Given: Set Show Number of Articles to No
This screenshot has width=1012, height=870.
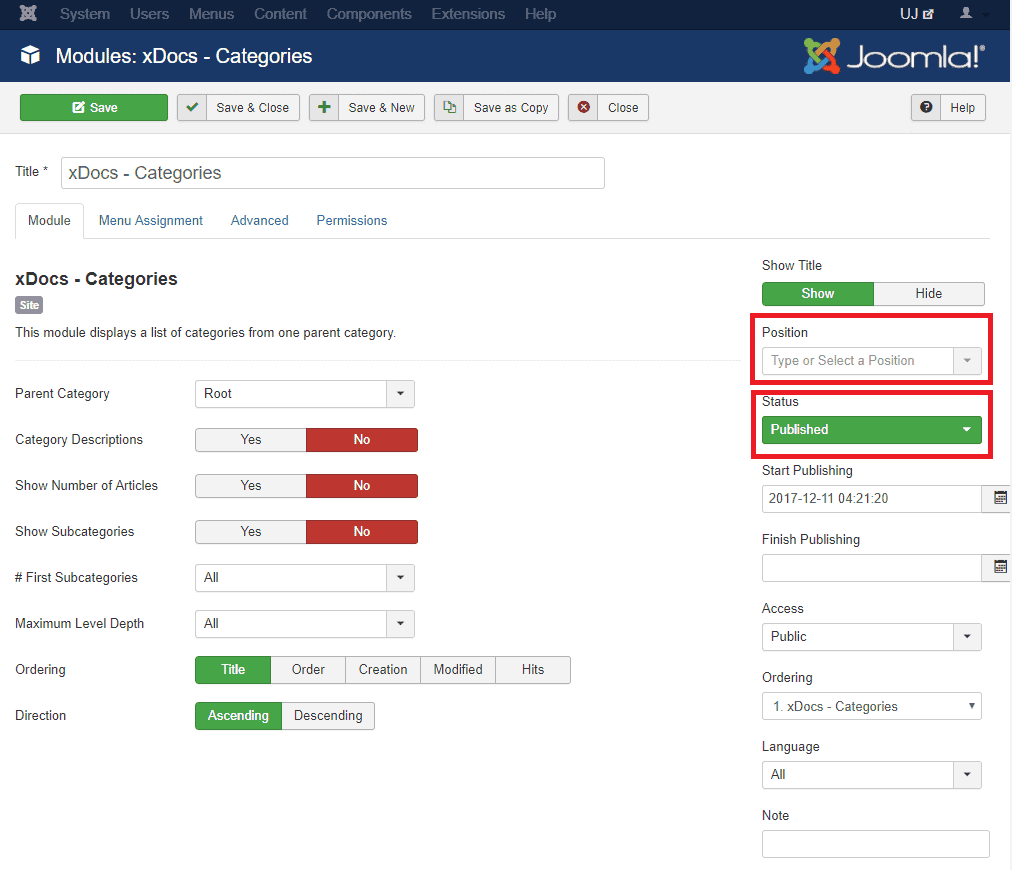Looking at the screenshot, I should click(361, 485).
